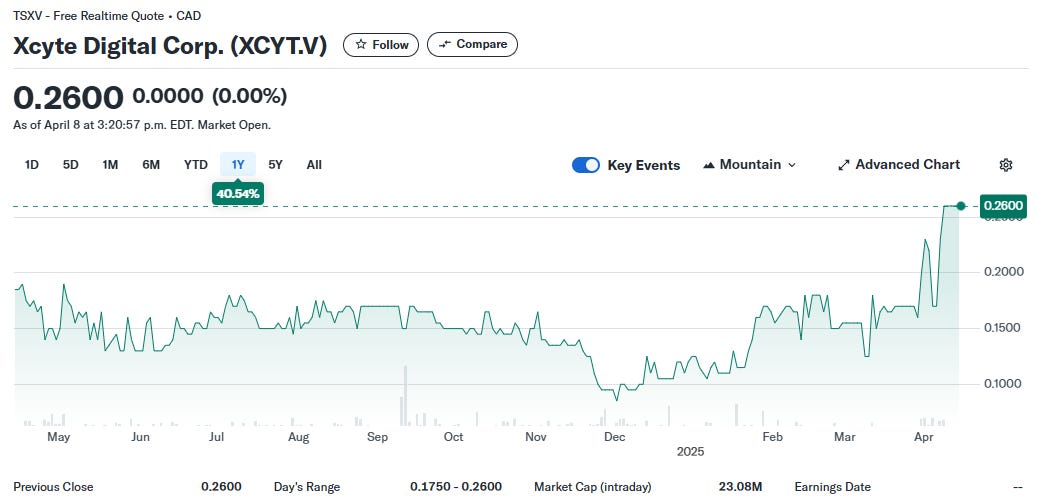
Task: Open chart settings gear icon
Action: tap(1006, 165)
